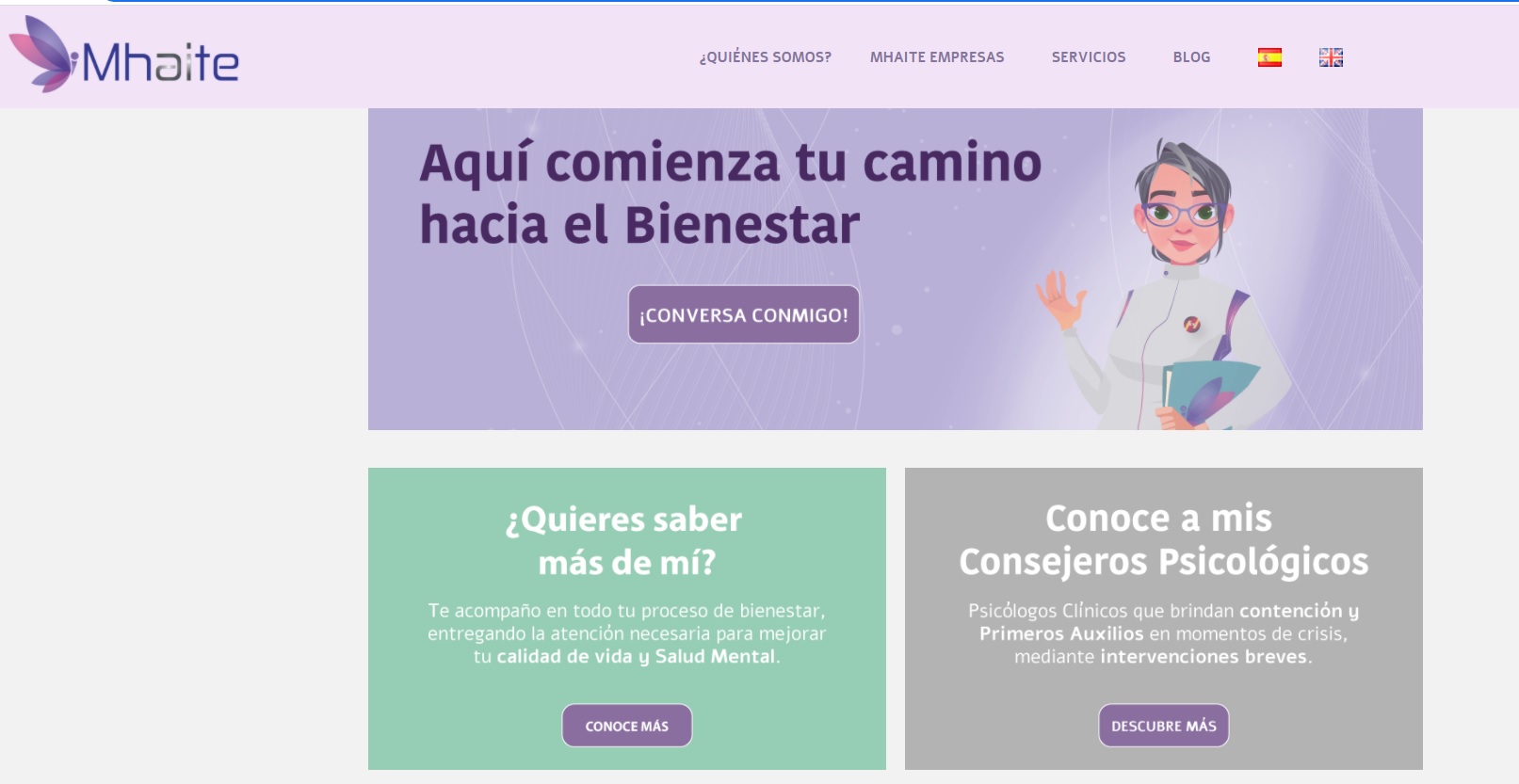Click the calidad de vida paragraph text

pos(627,633)
